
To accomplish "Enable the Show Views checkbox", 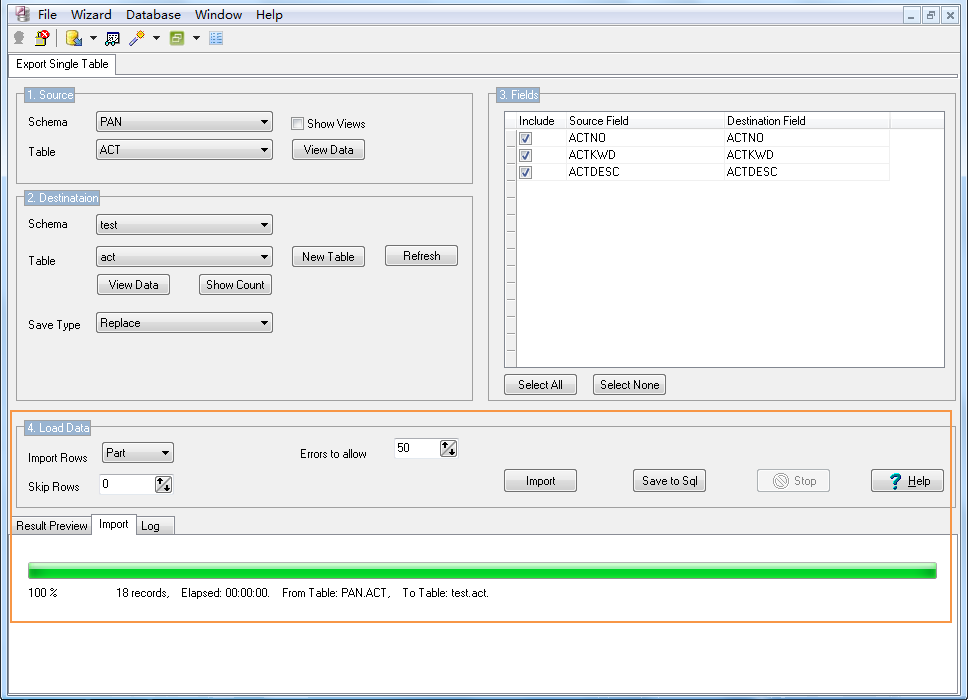I will [x=298, y=123].
